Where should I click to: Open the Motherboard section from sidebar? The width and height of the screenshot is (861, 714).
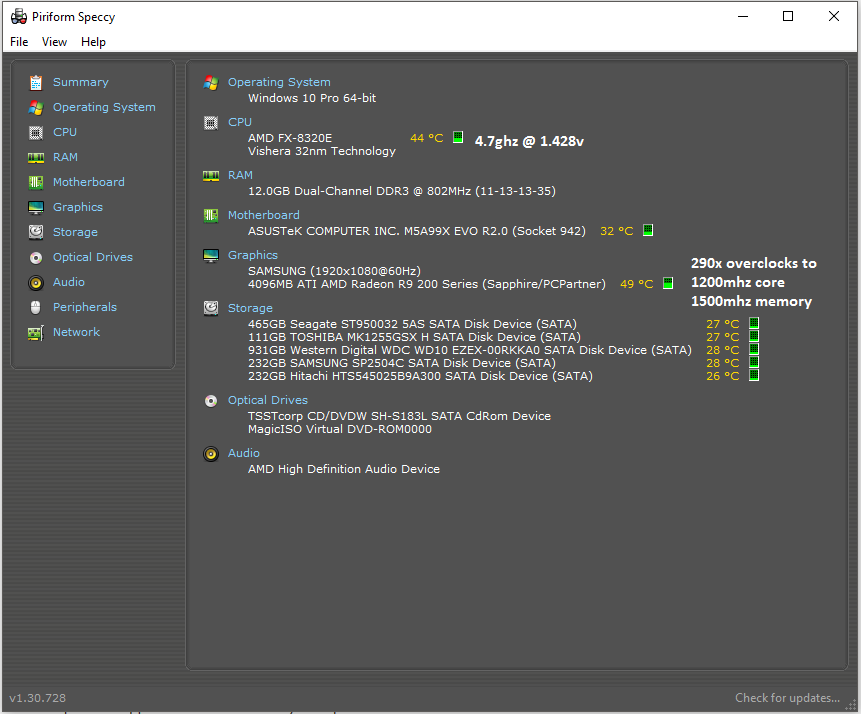point(89,182)
